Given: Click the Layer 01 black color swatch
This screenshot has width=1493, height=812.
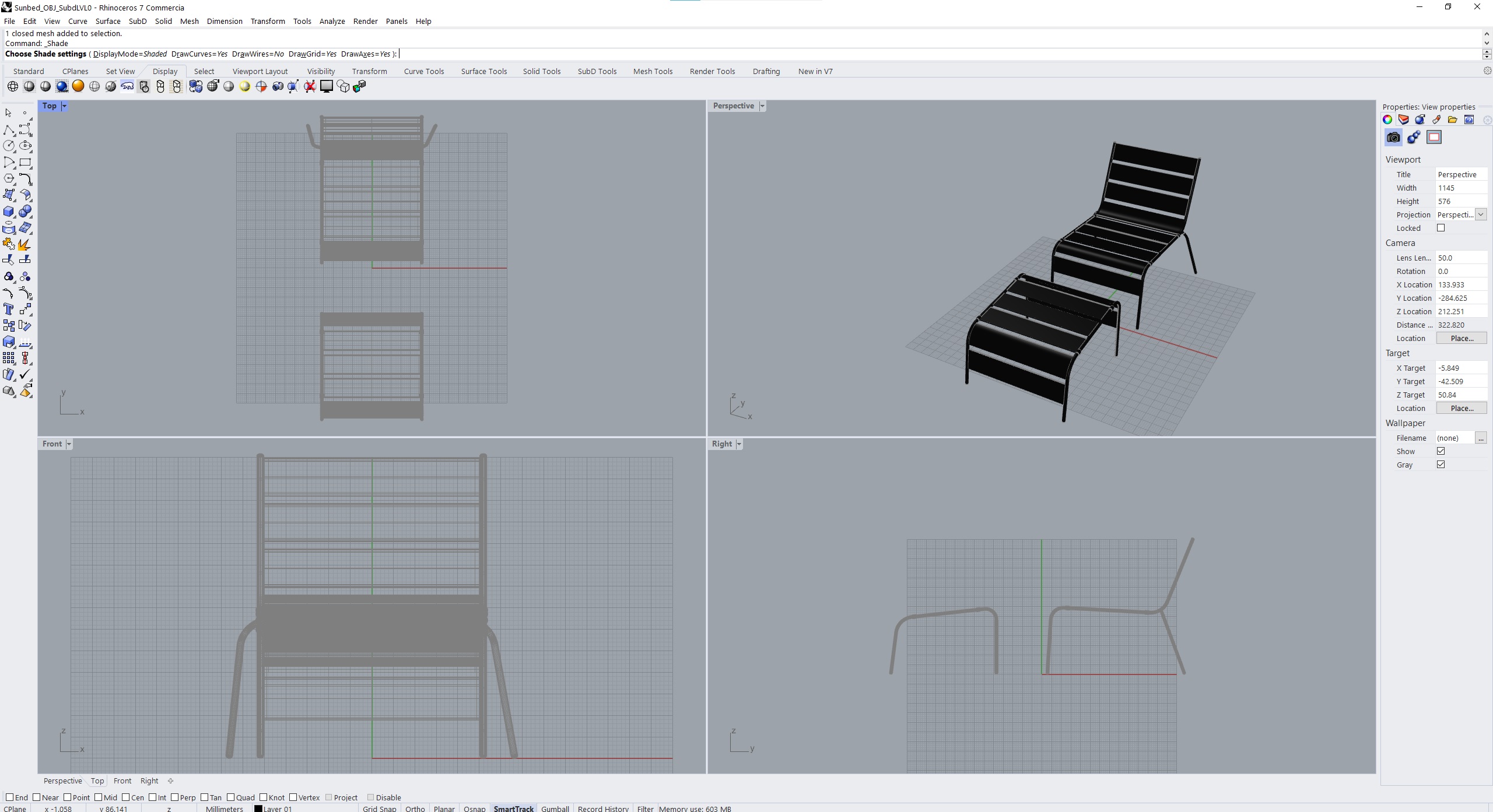Looking at the screenshot, I should pos(258,809).
